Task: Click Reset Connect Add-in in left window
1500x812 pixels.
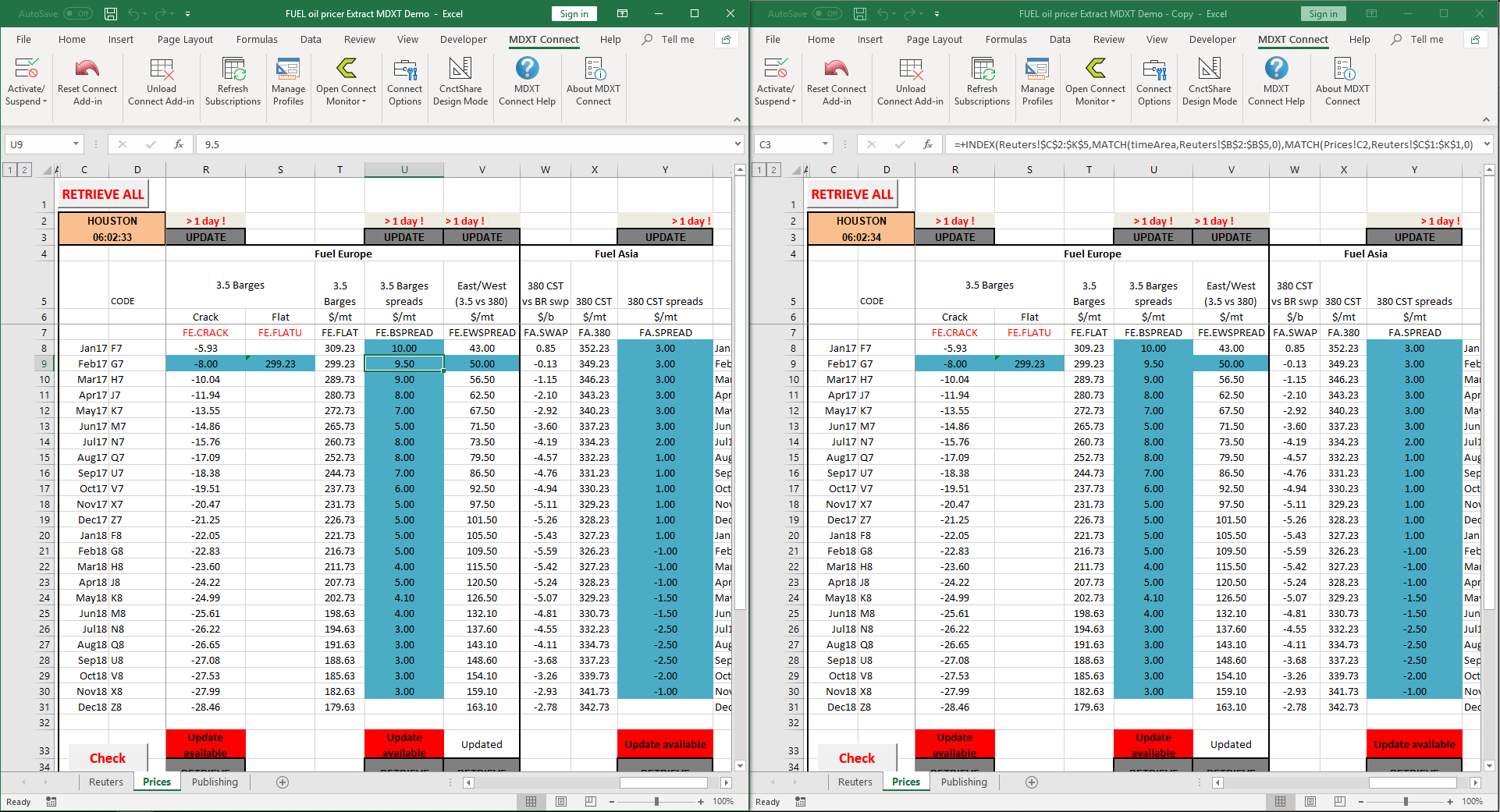Action: pyautogui.click(x=87, y=81)
